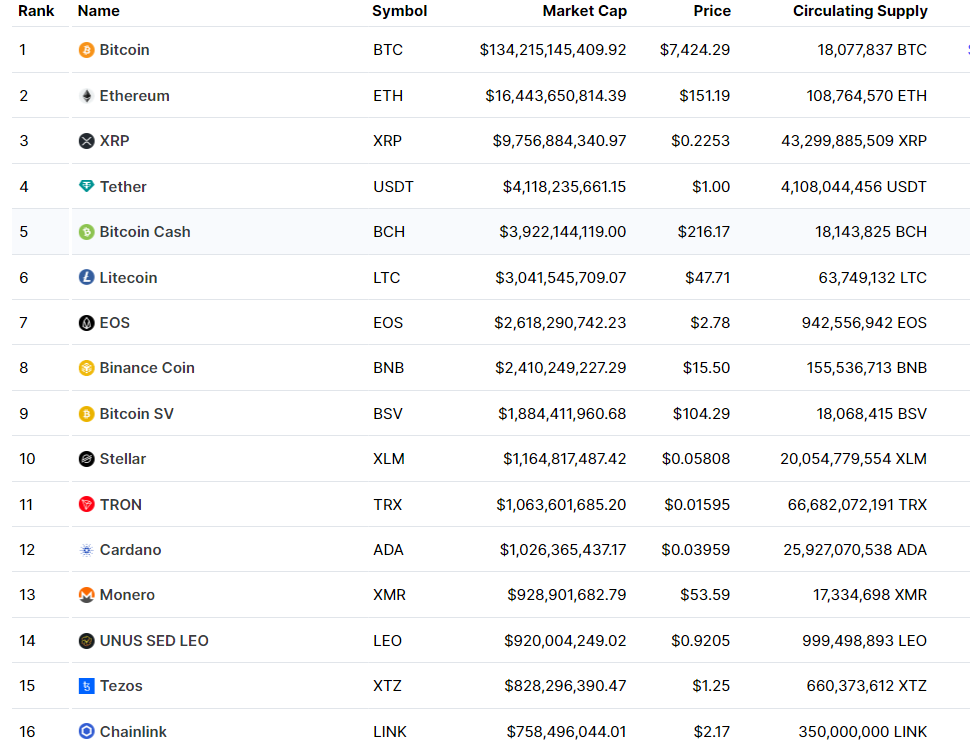Open the Bitcoin SV name link

coord(137,414)
